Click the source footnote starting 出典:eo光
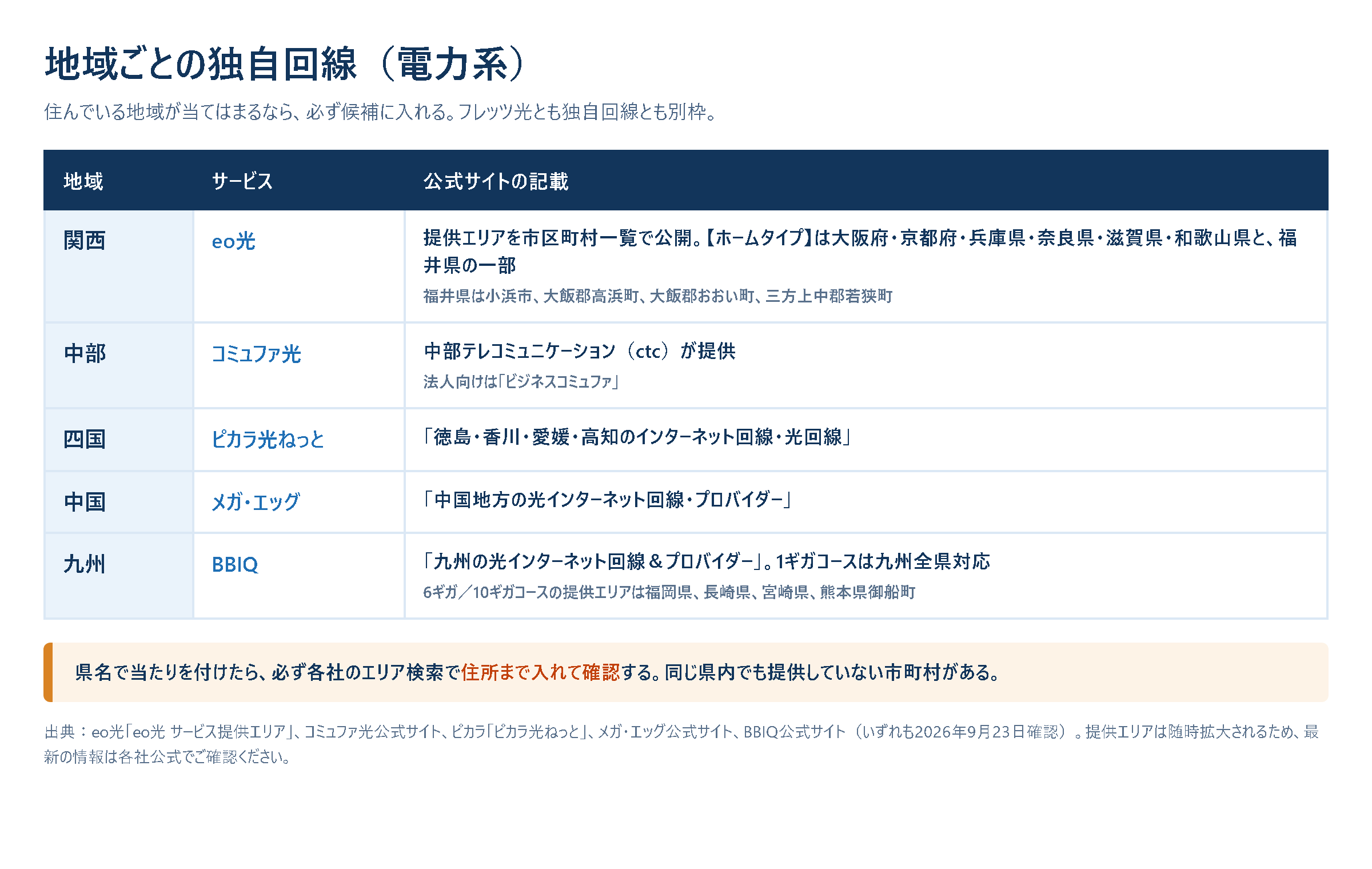 681,744
